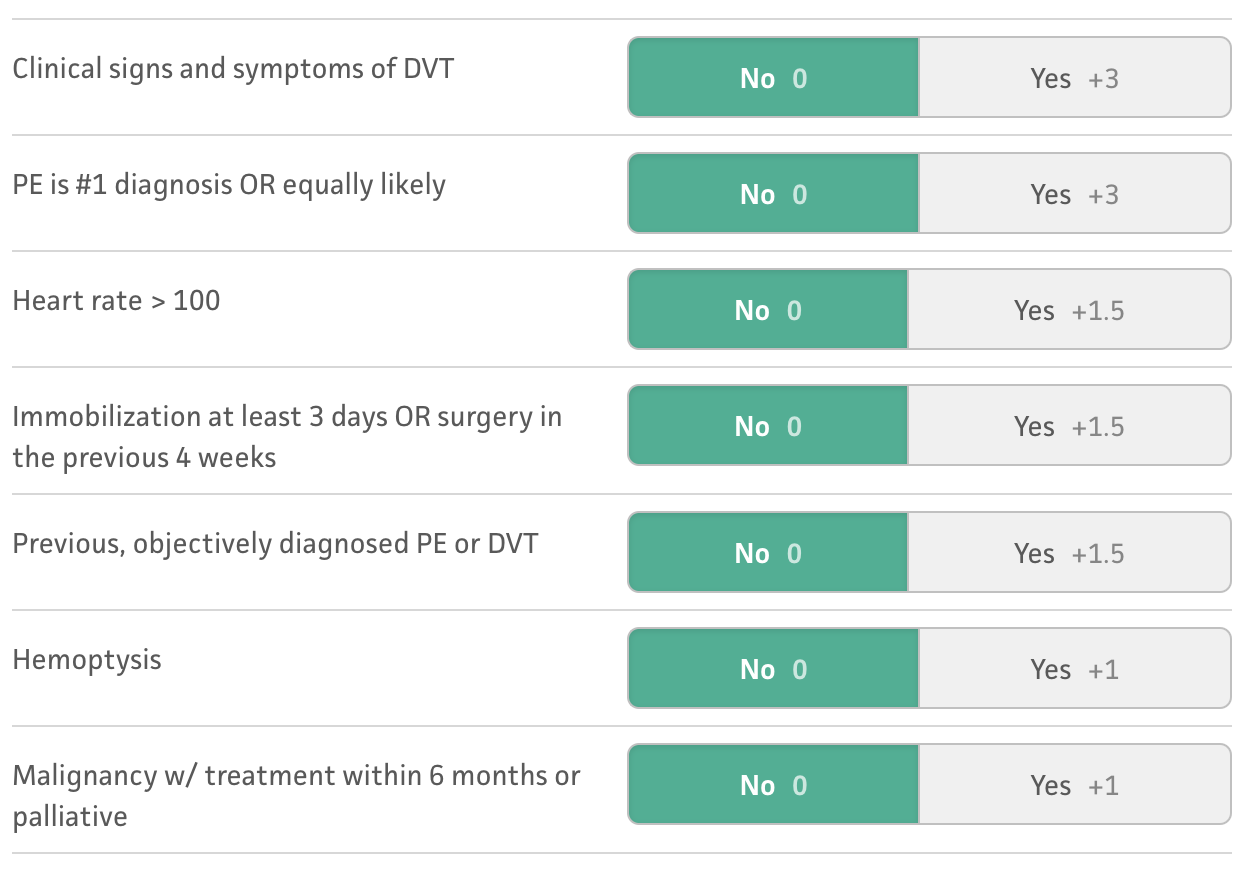Click the Malignancy w/ treatment criterion text
Viewport: 1242px width, 874px height.
tap(296, 776)
